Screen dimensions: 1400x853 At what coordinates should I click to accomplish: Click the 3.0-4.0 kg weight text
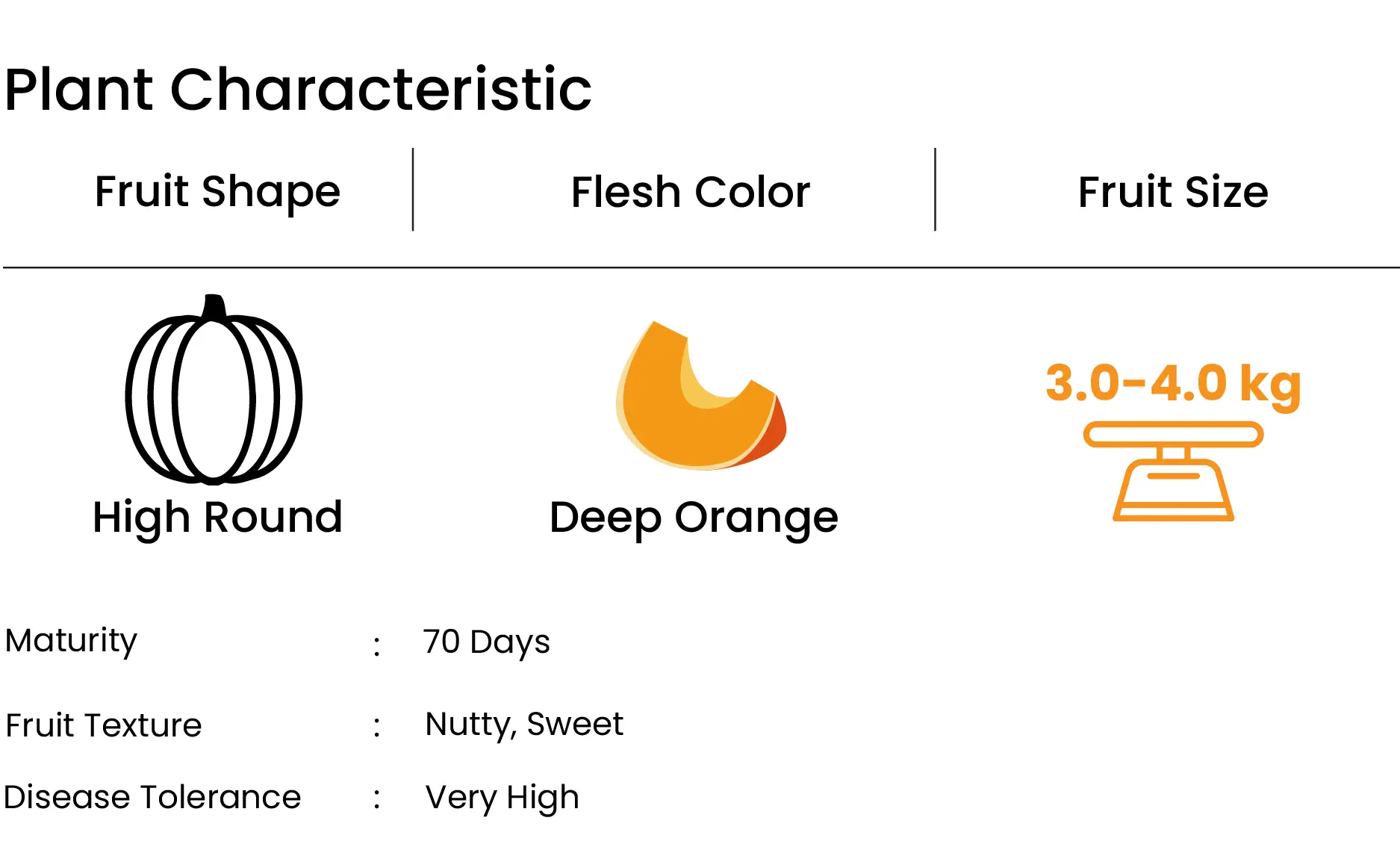click(x=1173, y=384)
